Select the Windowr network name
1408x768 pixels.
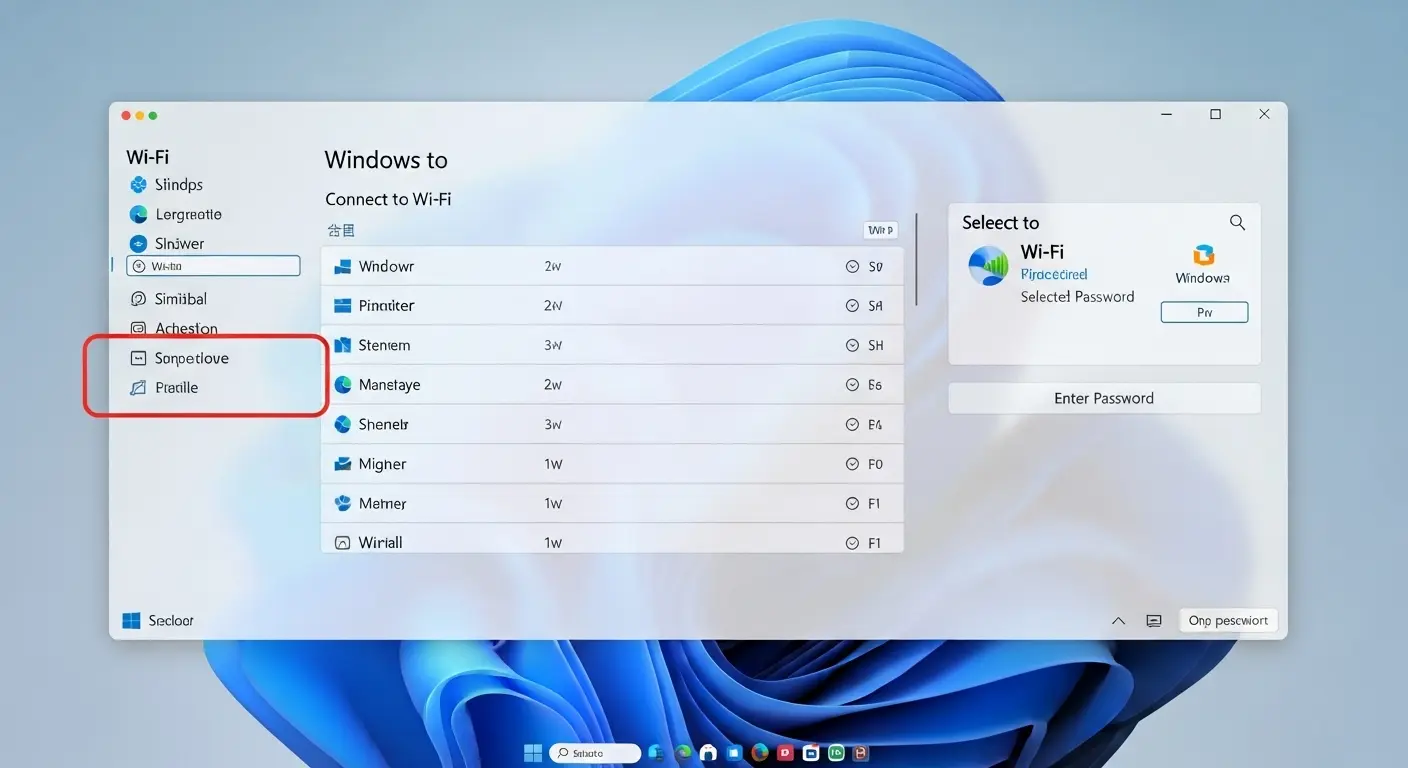pos(386,267)
